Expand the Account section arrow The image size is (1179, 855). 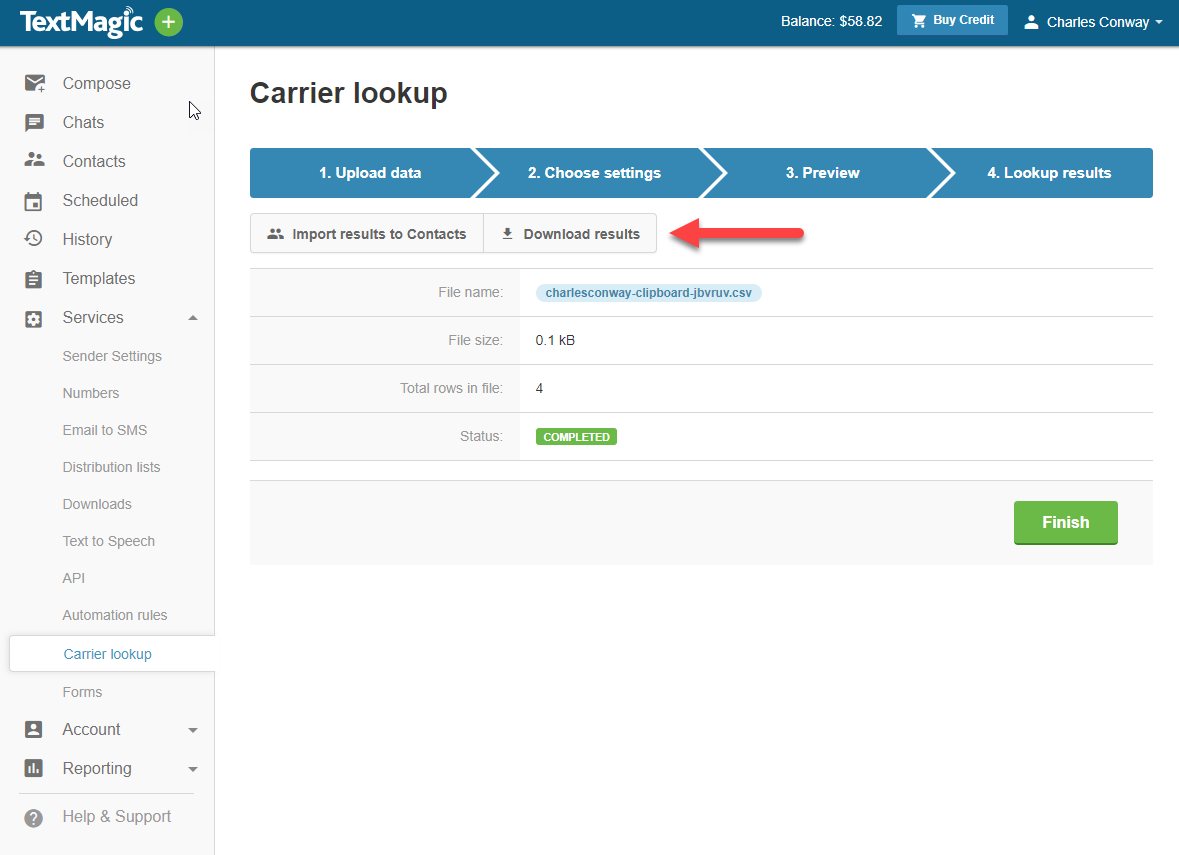[193, 730]
